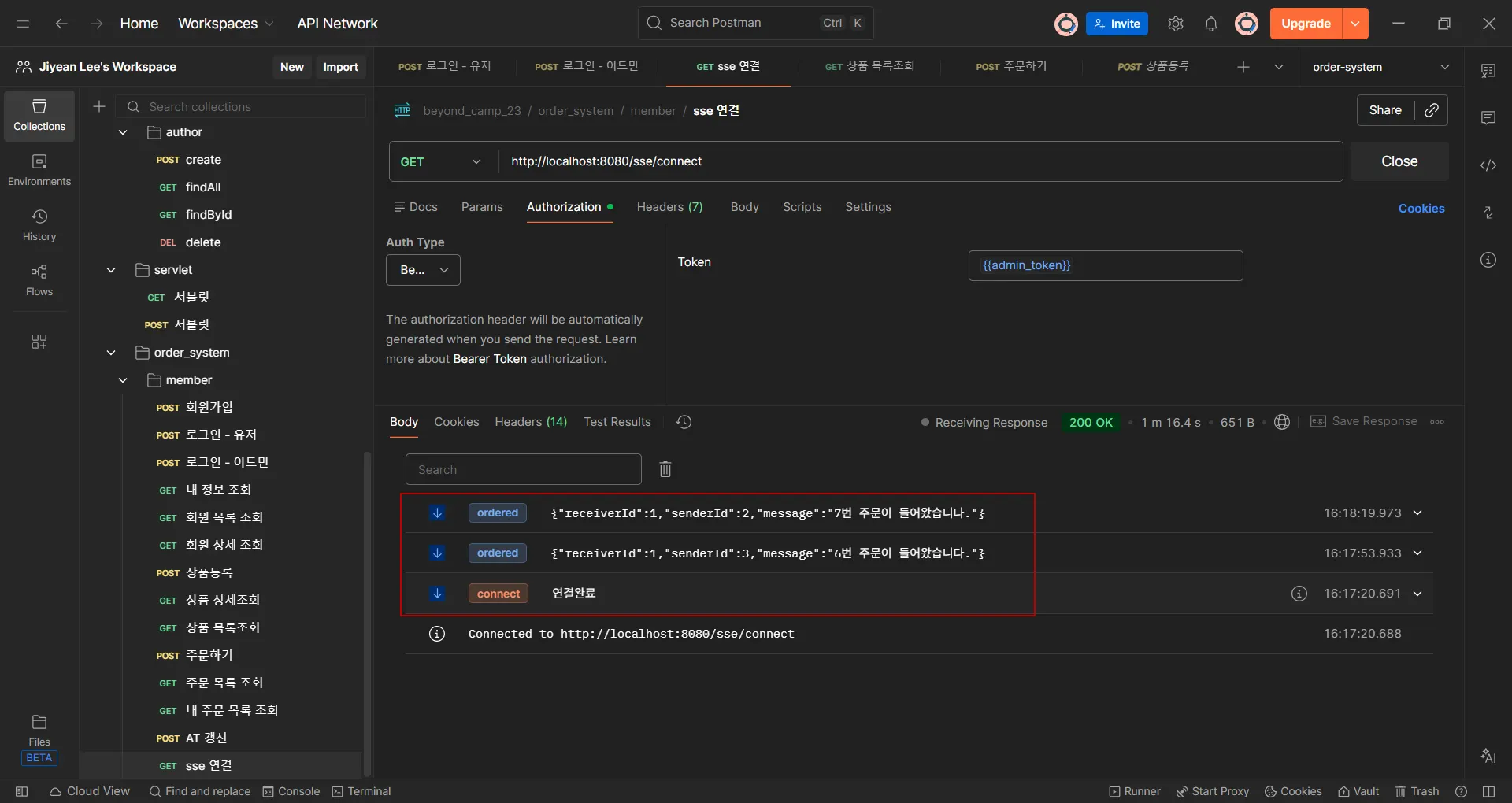Open a new request tab with plus
Viewport: 1512px width, 803px height.
[x=1243, y=67]
